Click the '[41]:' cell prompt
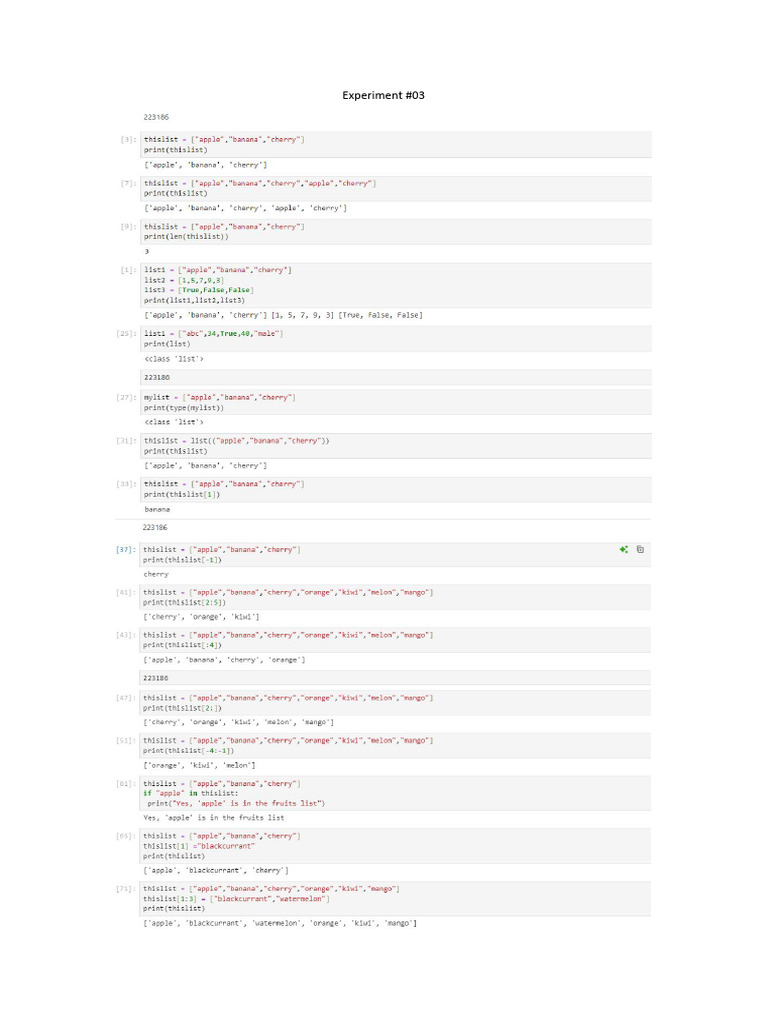The image size is (768, 1024). (x=126, y=592)
